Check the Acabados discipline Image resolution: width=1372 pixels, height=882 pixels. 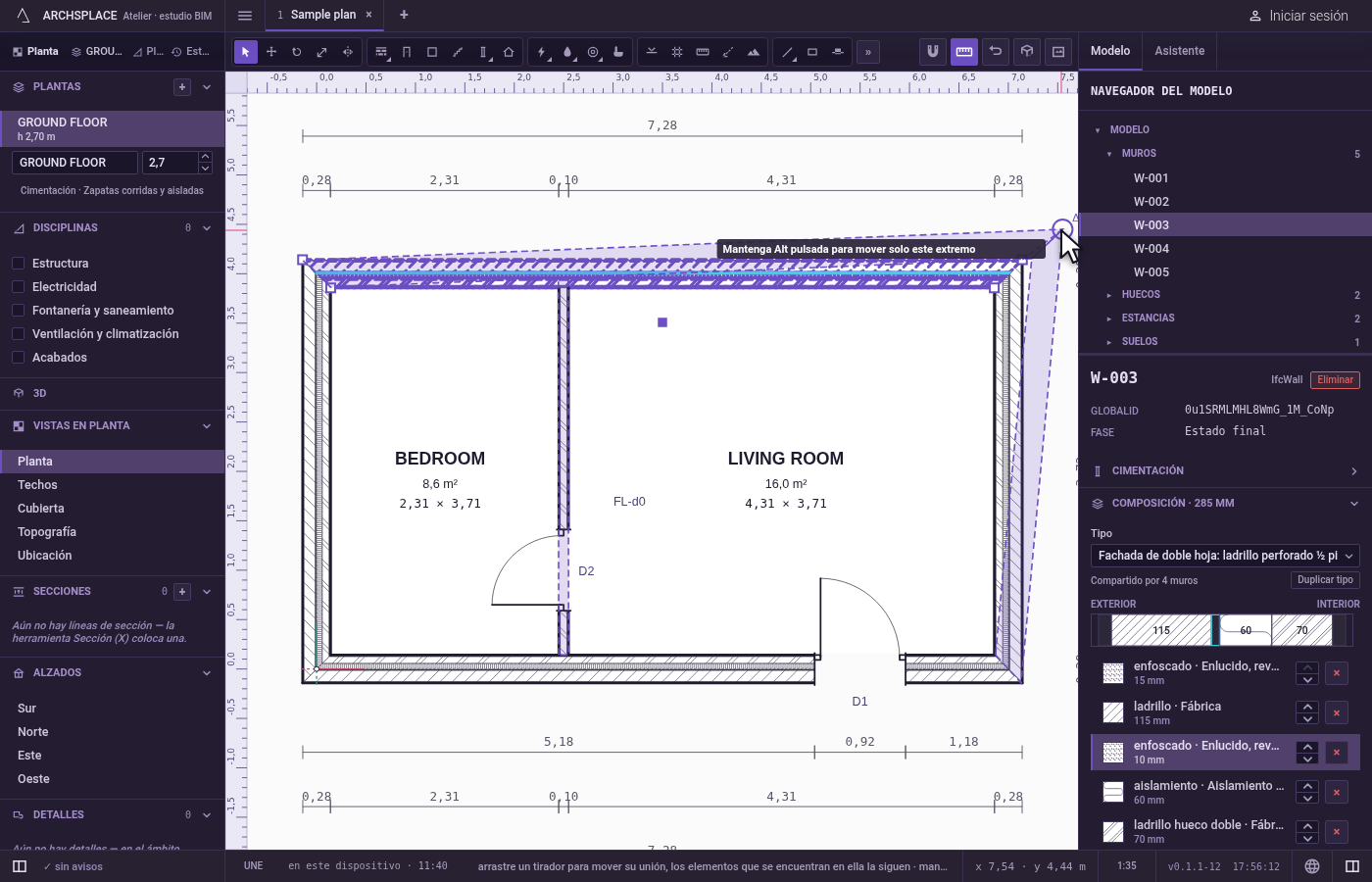coord(18,358)
